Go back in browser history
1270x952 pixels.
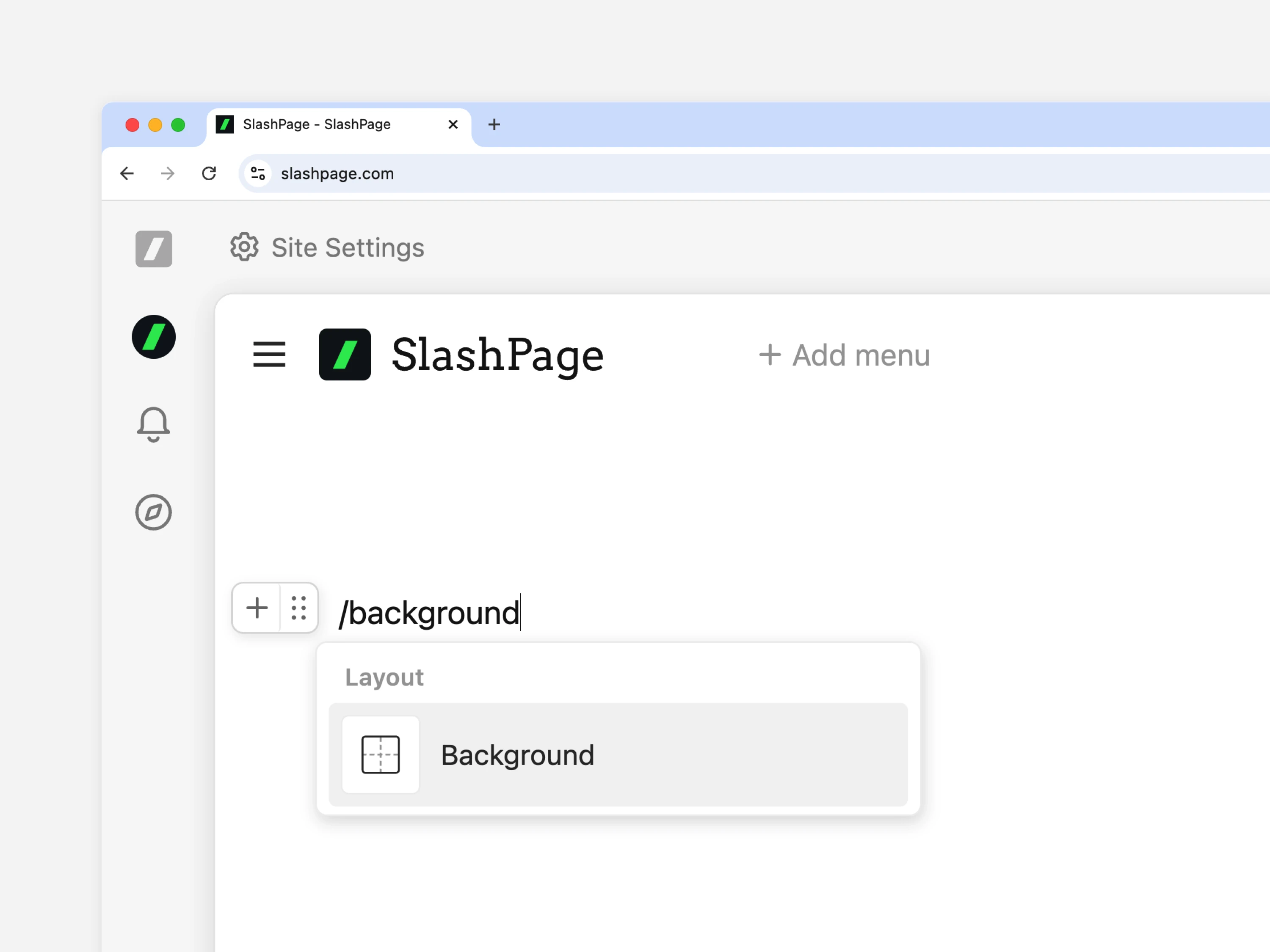(x=127, y=173)
